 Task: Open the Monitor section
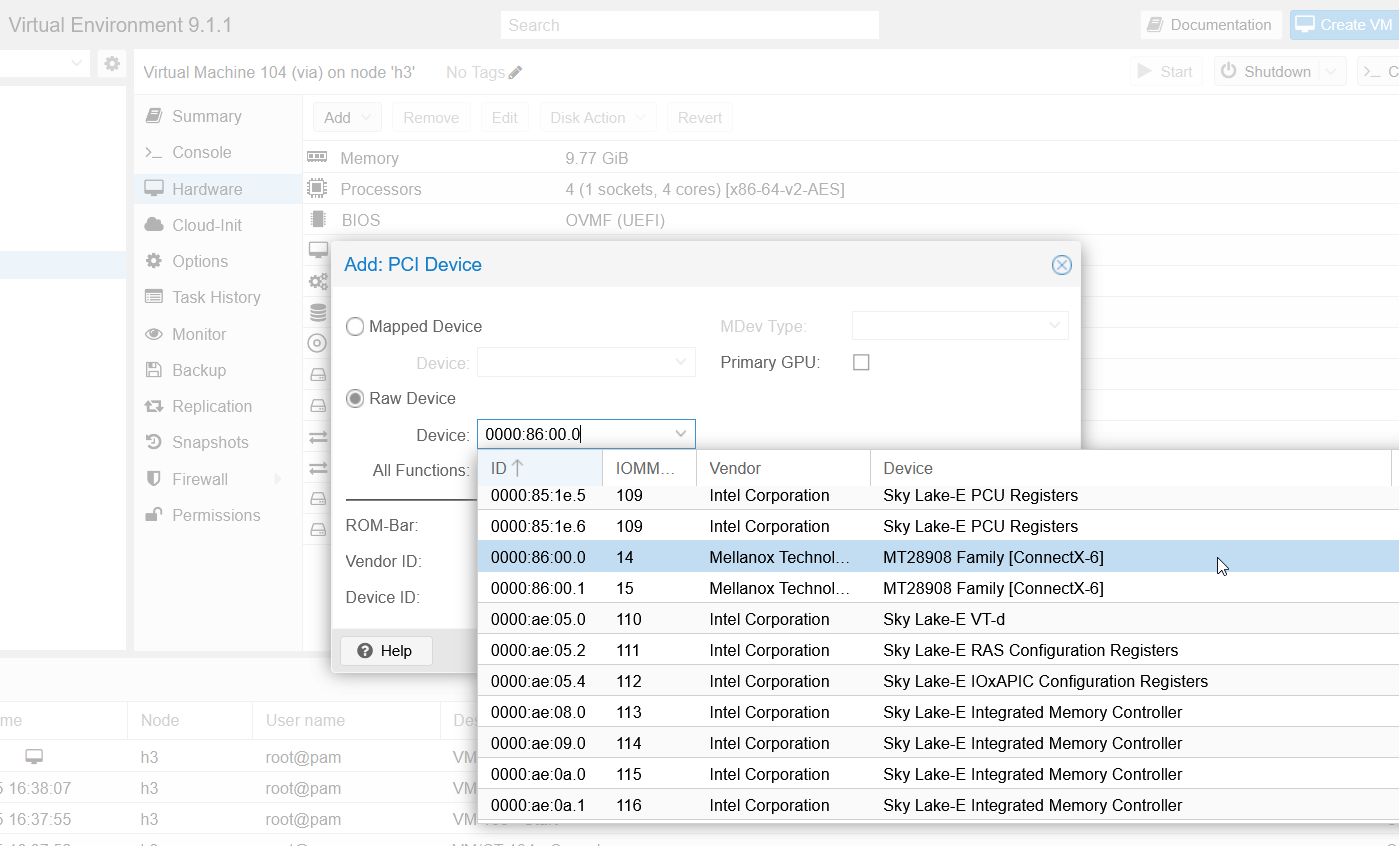(x=218, y=334)
